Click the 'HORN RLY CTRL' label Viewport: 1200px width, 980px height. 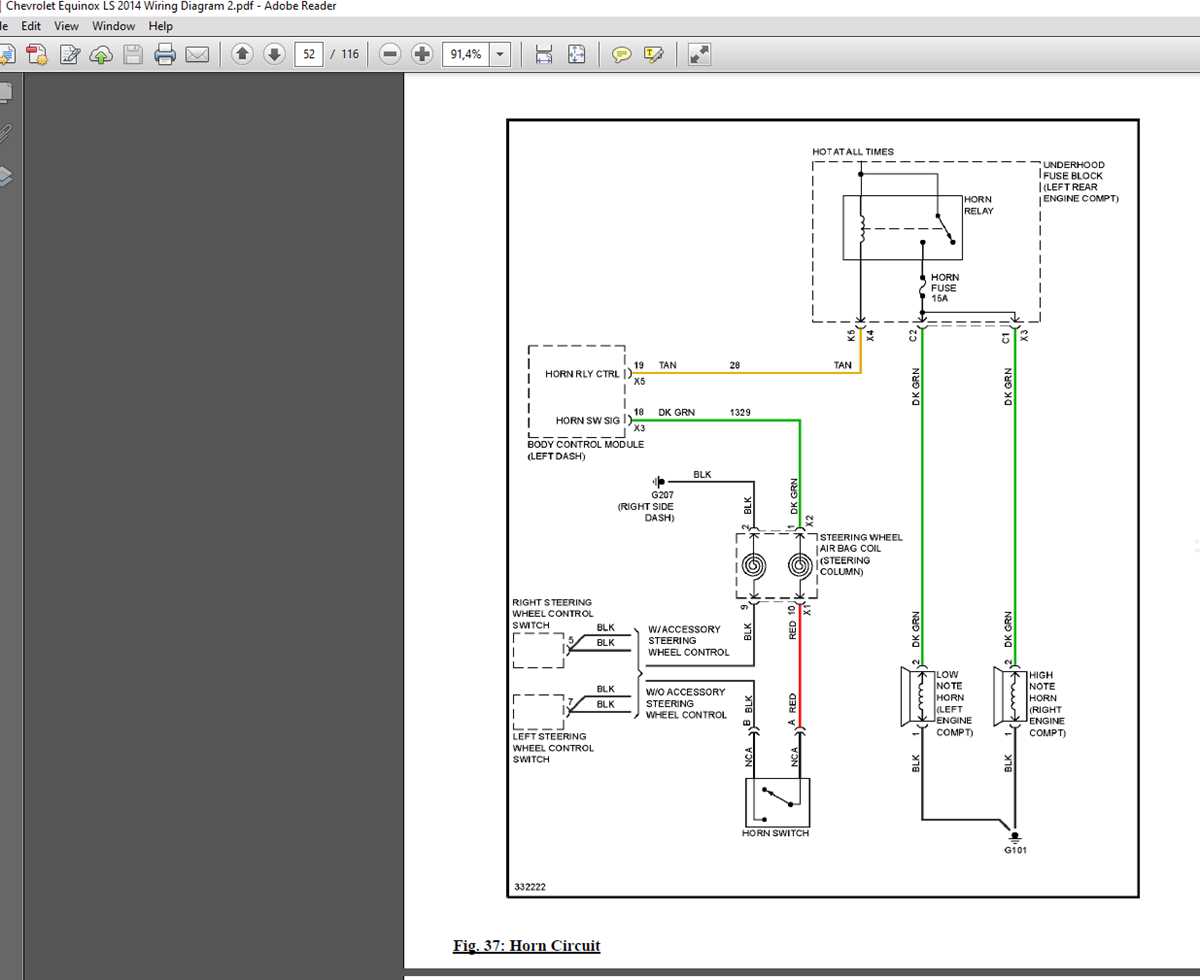point(582,374)
